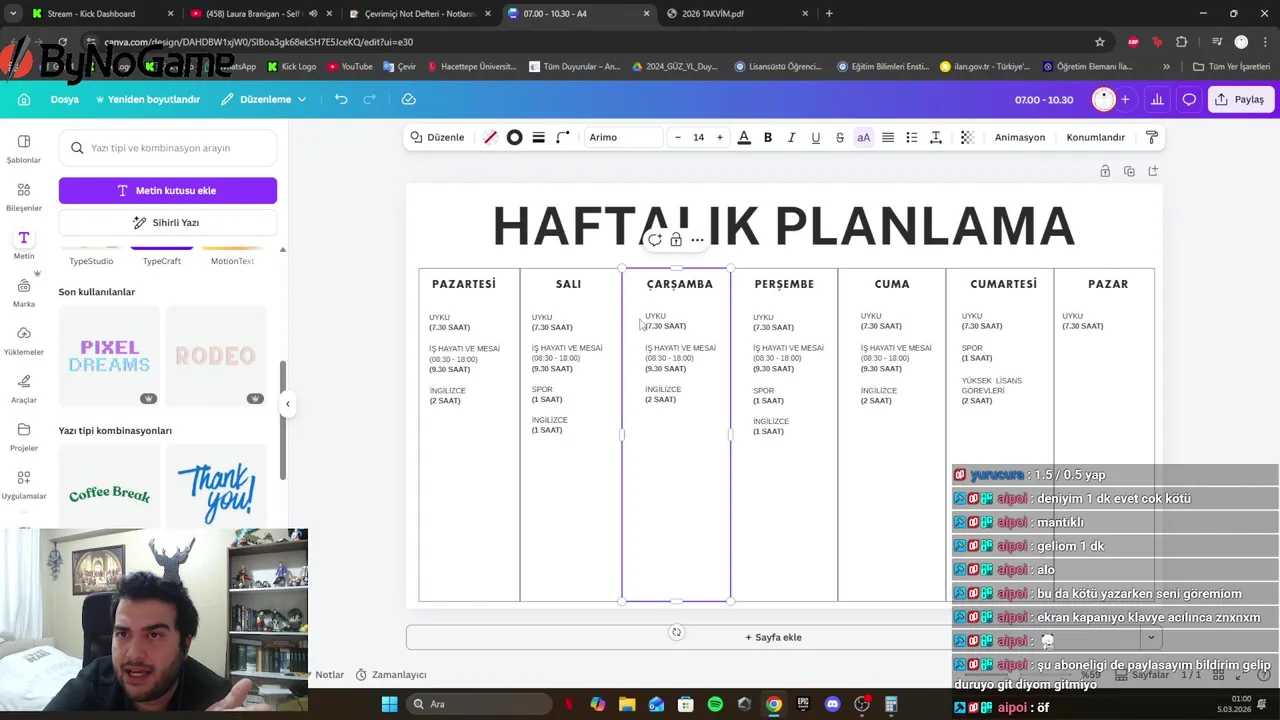Toggle uppercase aA text formatting
This screenshot has width=1280, height=720.
(863, 137)
